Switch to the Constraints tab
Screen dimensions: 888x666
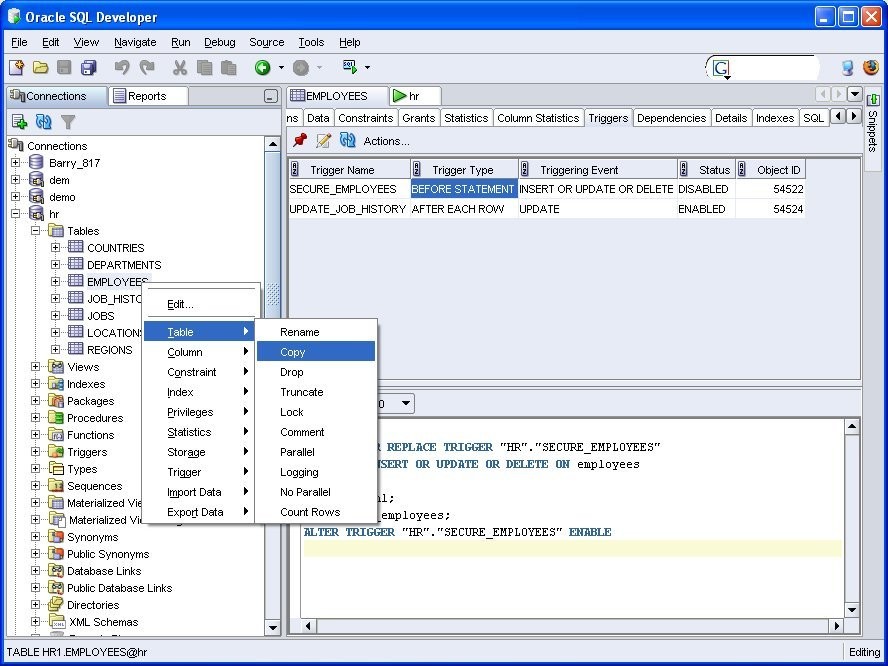tap(365, 117)
